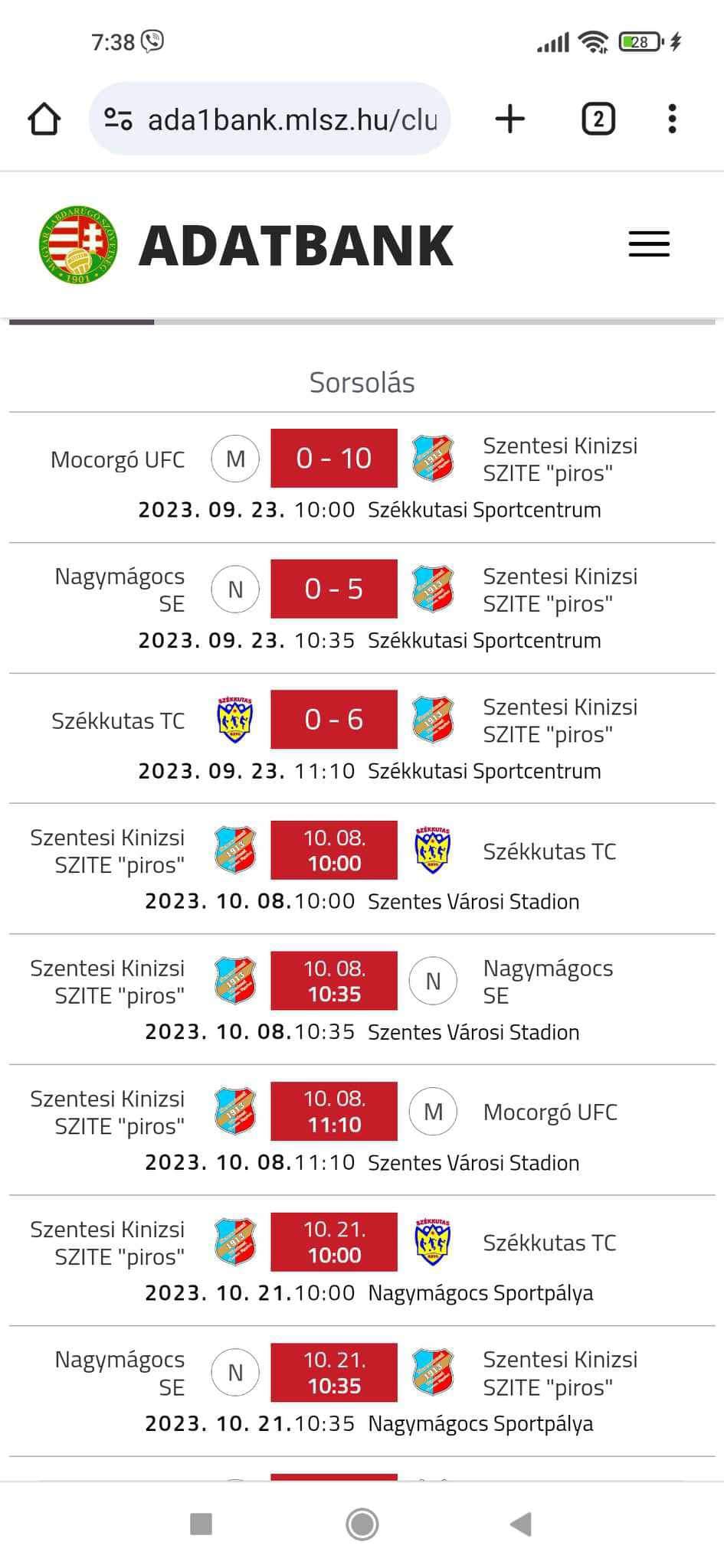Tap the Mocorgó UFC 'M' badge in first match
Viewport: 724px width, 1568px height.
tap(235, 459)
